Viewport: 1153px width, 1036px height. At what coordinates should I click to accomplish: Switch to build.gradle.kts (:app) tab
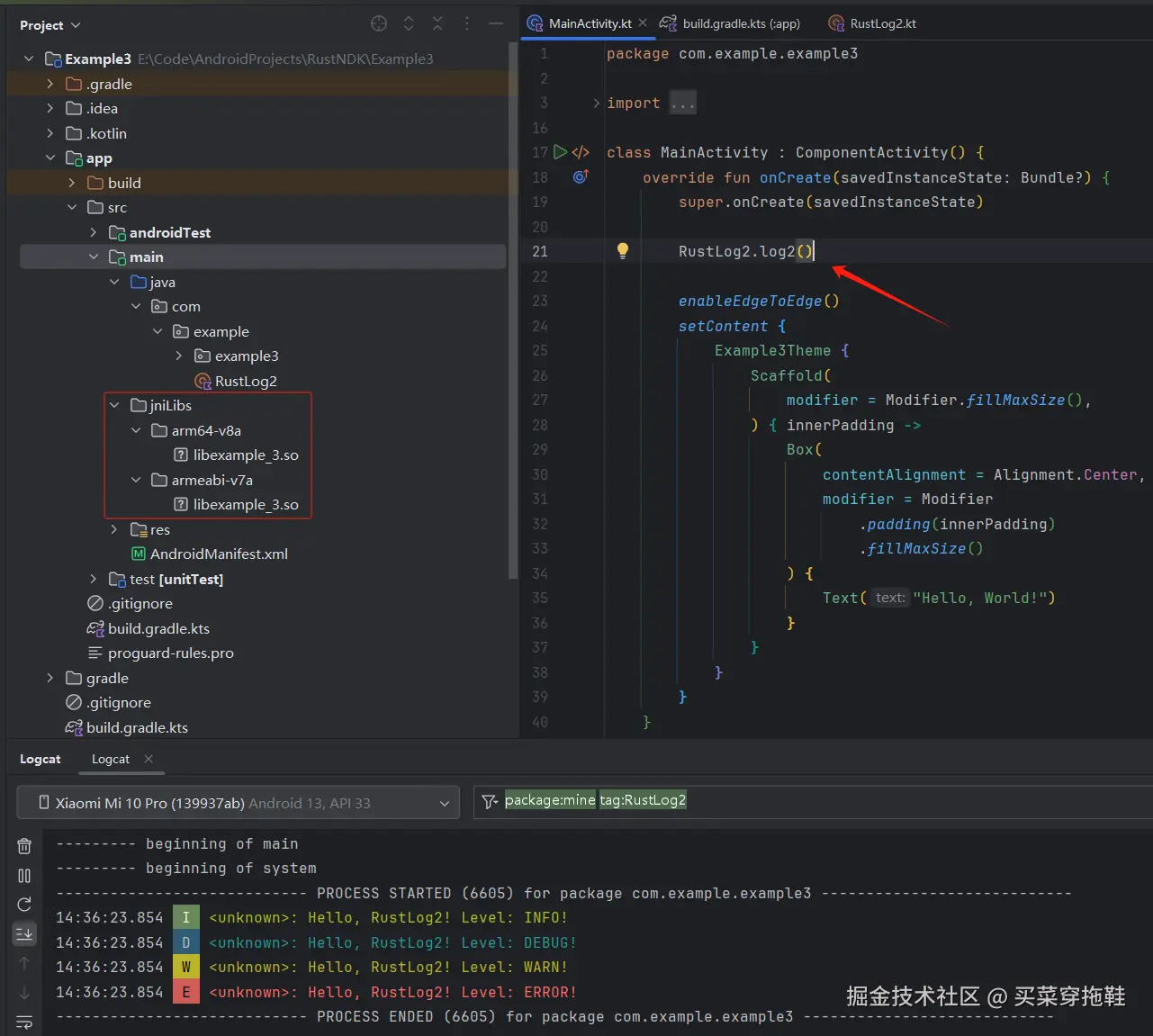point(740,24)
